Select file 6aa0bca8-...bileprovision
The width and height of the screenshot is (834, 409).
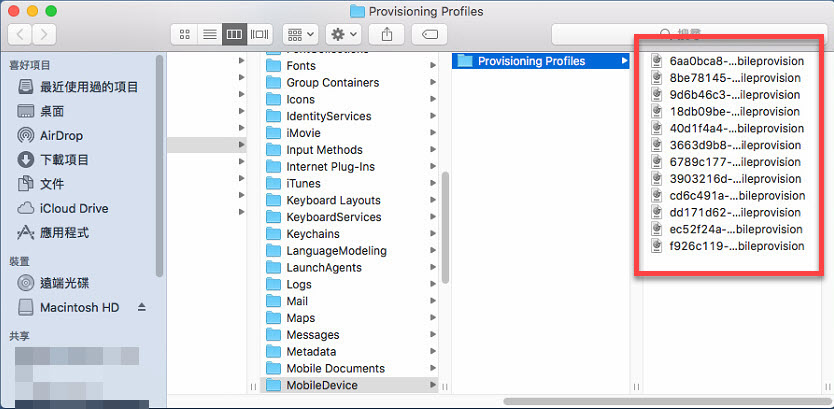pos(728,61)
